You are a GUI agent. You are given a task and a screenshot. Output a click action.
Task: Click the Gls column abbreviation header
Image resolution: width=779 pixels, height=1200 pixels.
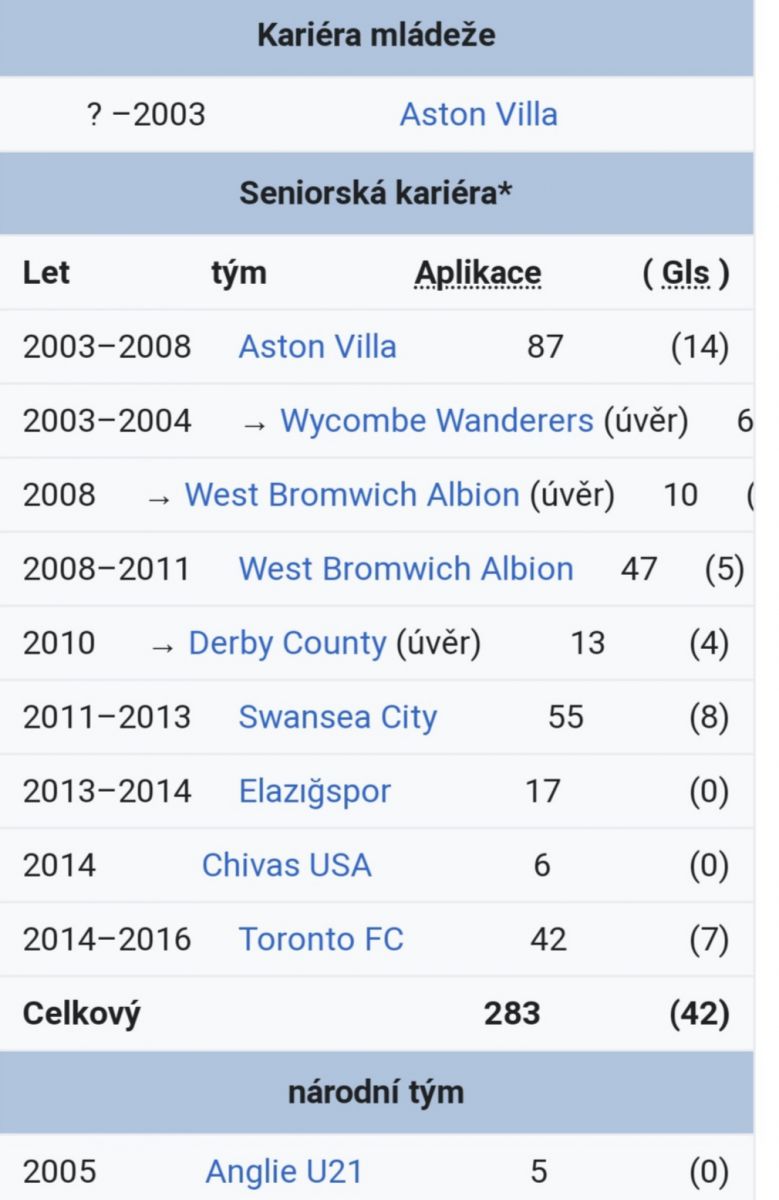(686, 273)
